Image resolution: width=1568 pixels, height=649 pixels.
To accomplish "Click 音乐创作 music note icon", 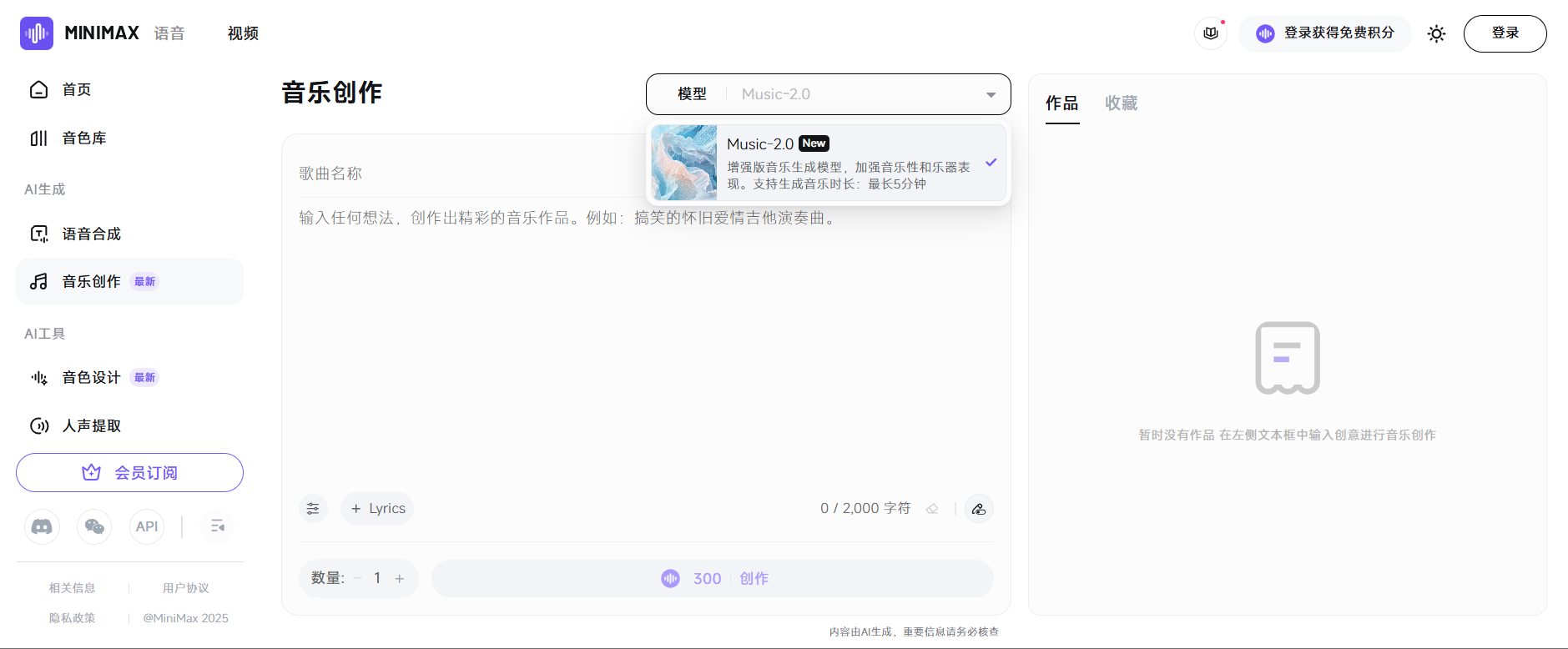I will pyautogui.click(x=38, y=281).
